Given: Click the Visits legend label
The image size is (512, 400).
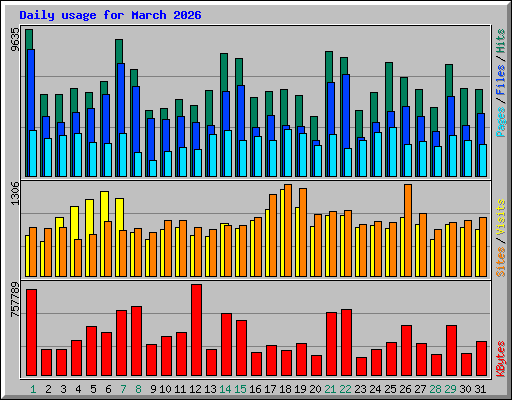Looking at the screenshot, I should pyautogui.click(x=500, y=218).
